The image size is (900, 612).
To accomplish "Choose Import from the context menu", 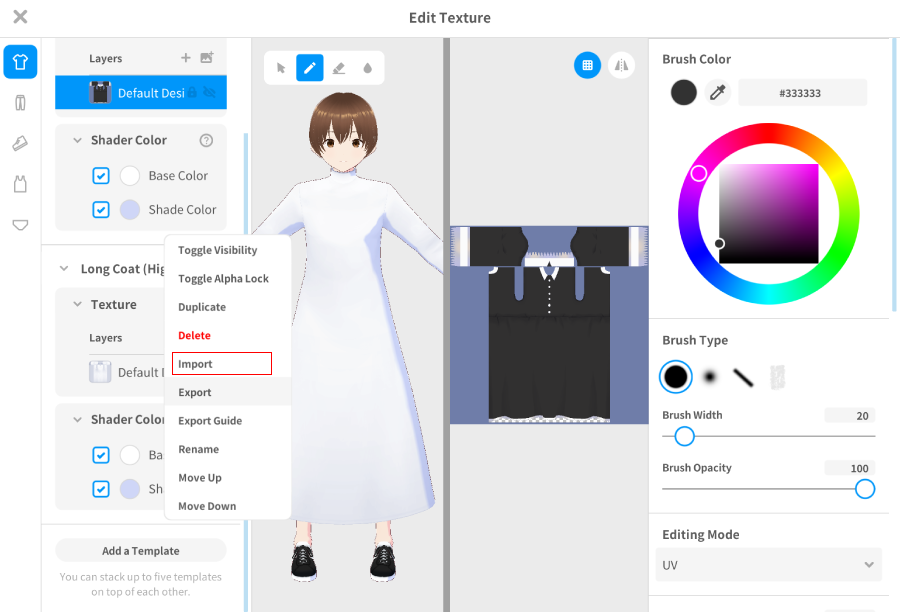I will [x=221, y=364].
